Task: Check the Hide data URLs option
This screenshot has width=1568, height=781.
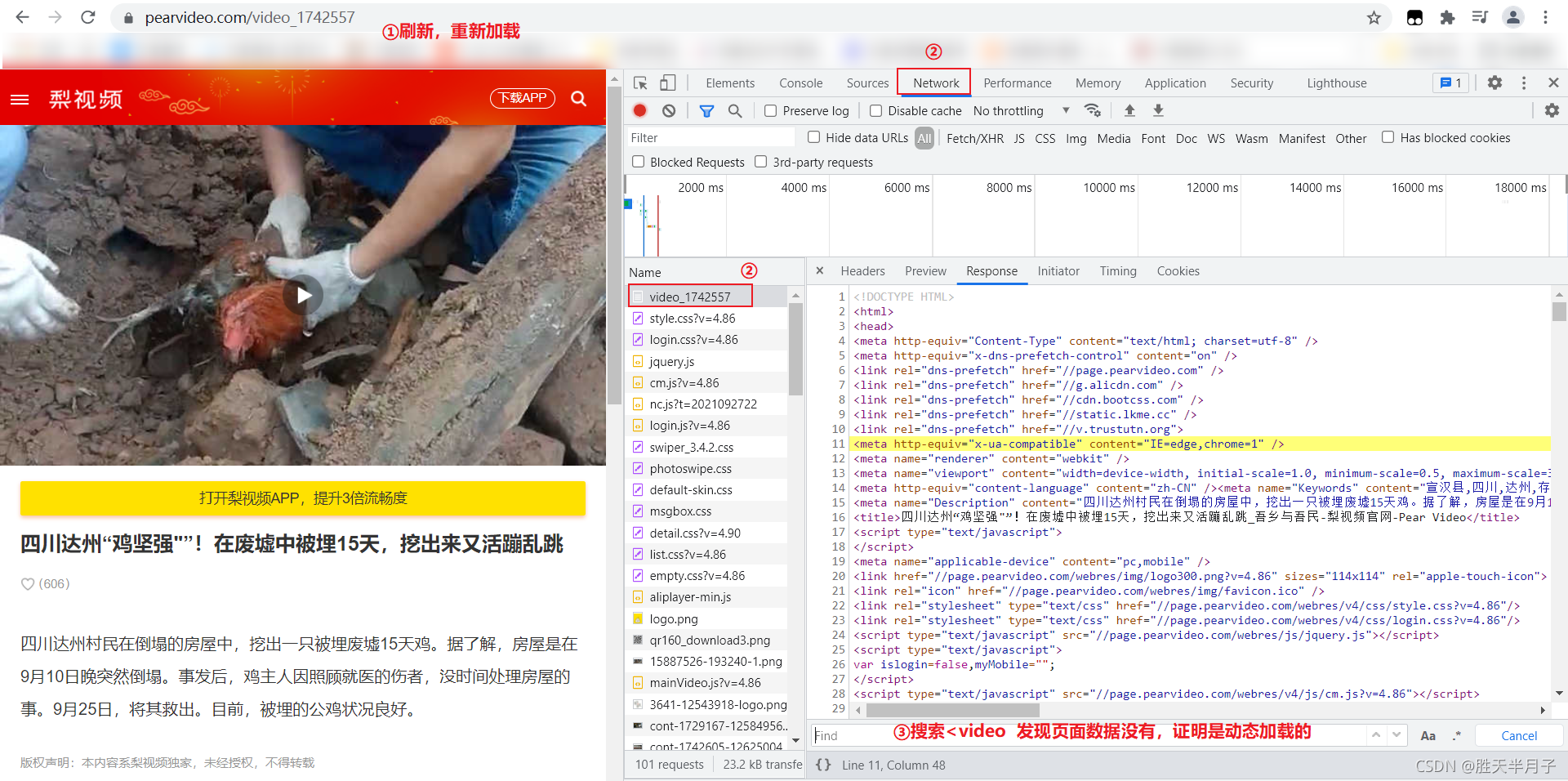Action: point(813,137)
